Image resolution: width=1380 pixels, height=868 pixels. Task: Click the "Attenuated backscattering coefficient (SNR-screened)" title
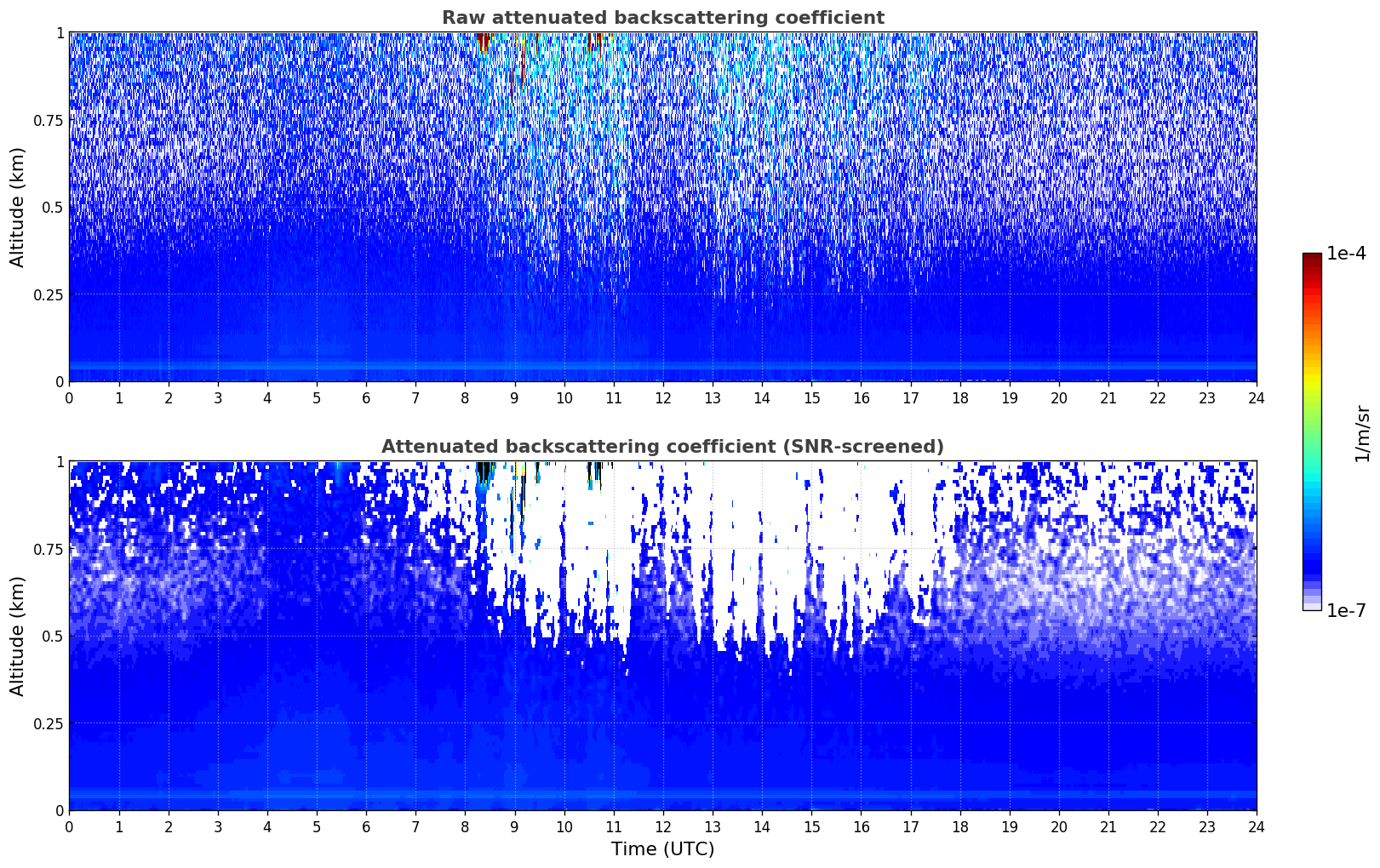point(662,447)
